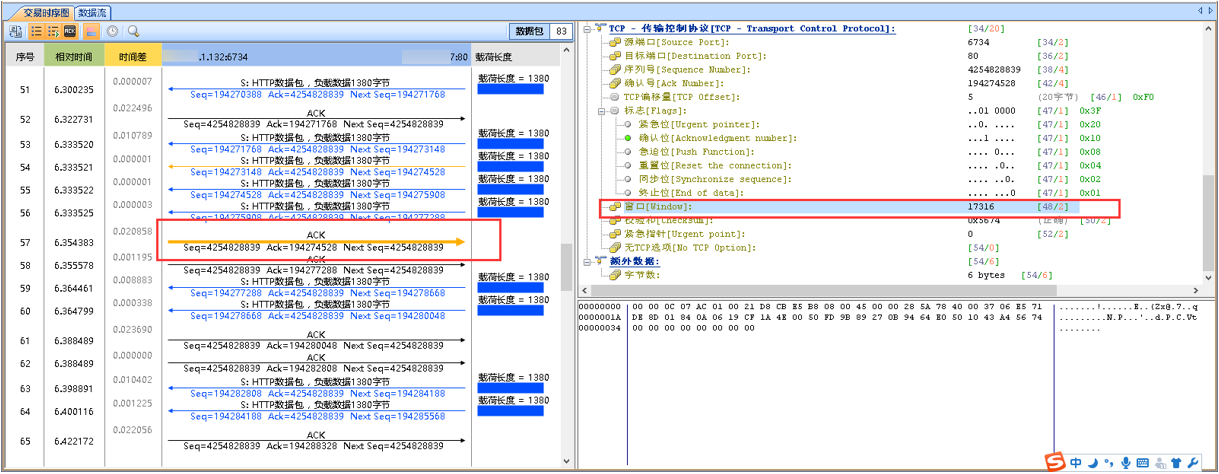The image size is (1219, 474).
Task: Open Sogou input wrench settings icon
Action: pos(1192,462)
